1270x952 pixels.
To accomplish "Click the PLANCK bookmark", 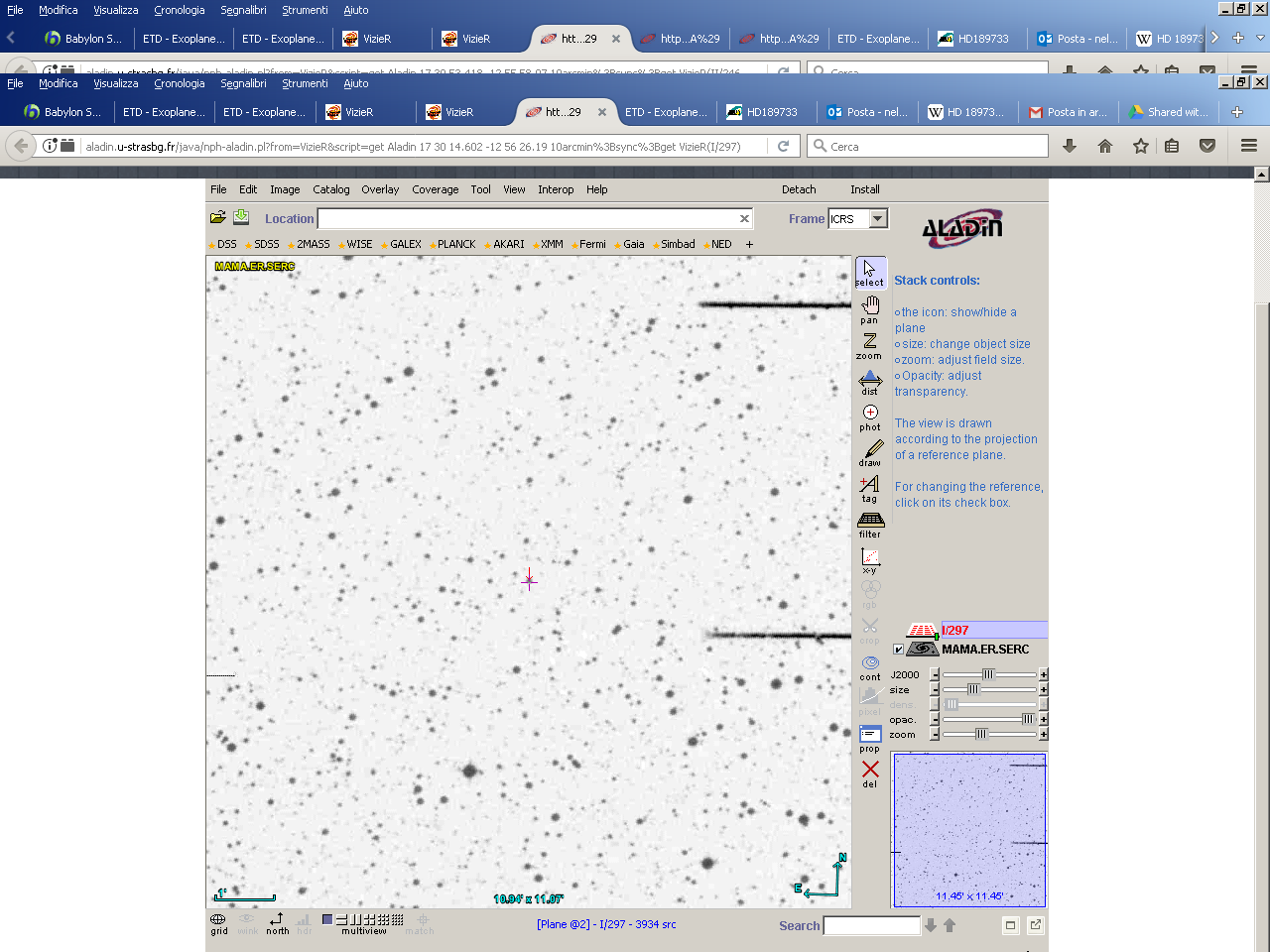I will point(451,244).
